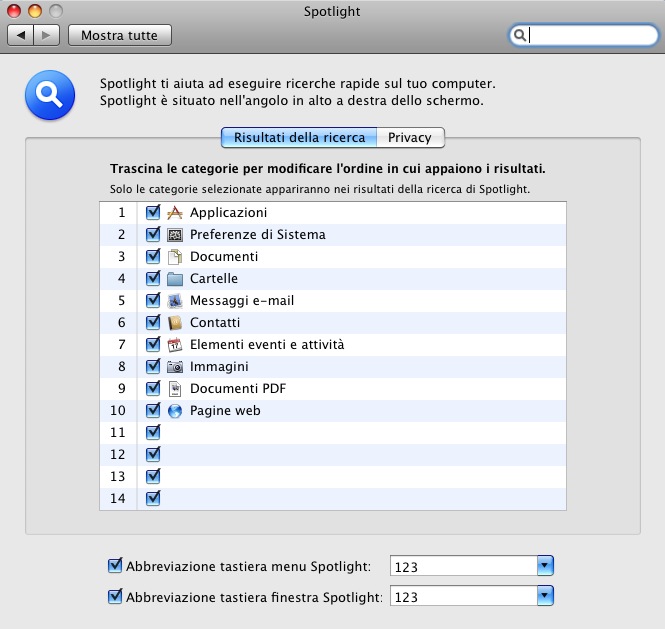665x629 pixels.
Task: Click the Applicazioni category icon
Action: [174, 212]
